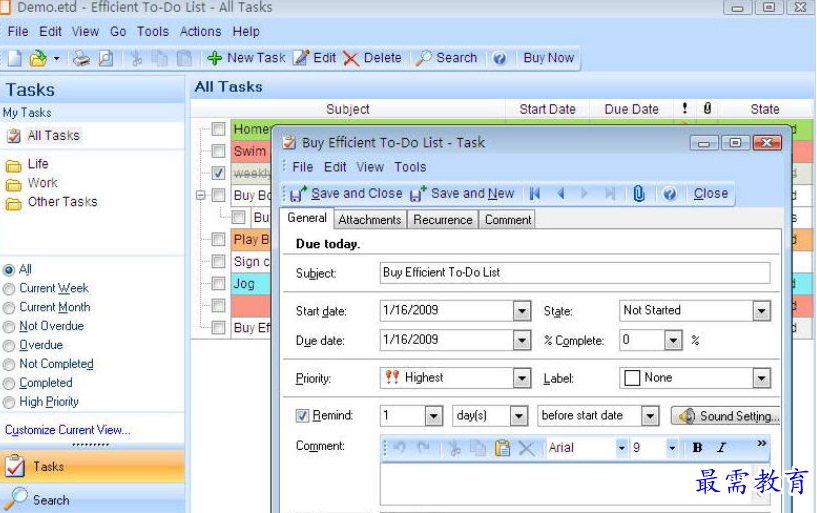
Task: Toggle bold in comment editor
Action: coord(697,447)
